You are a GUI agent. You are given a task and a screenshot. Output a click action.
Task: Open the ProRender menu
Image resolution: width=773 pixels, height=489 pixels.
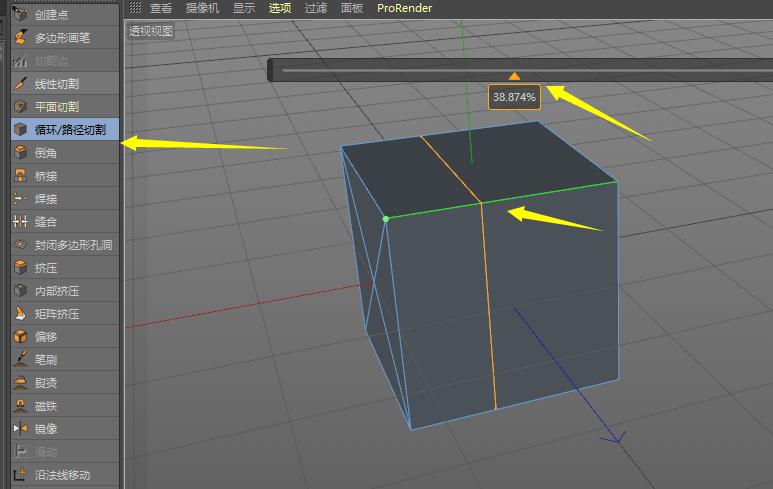coord(404,8)
